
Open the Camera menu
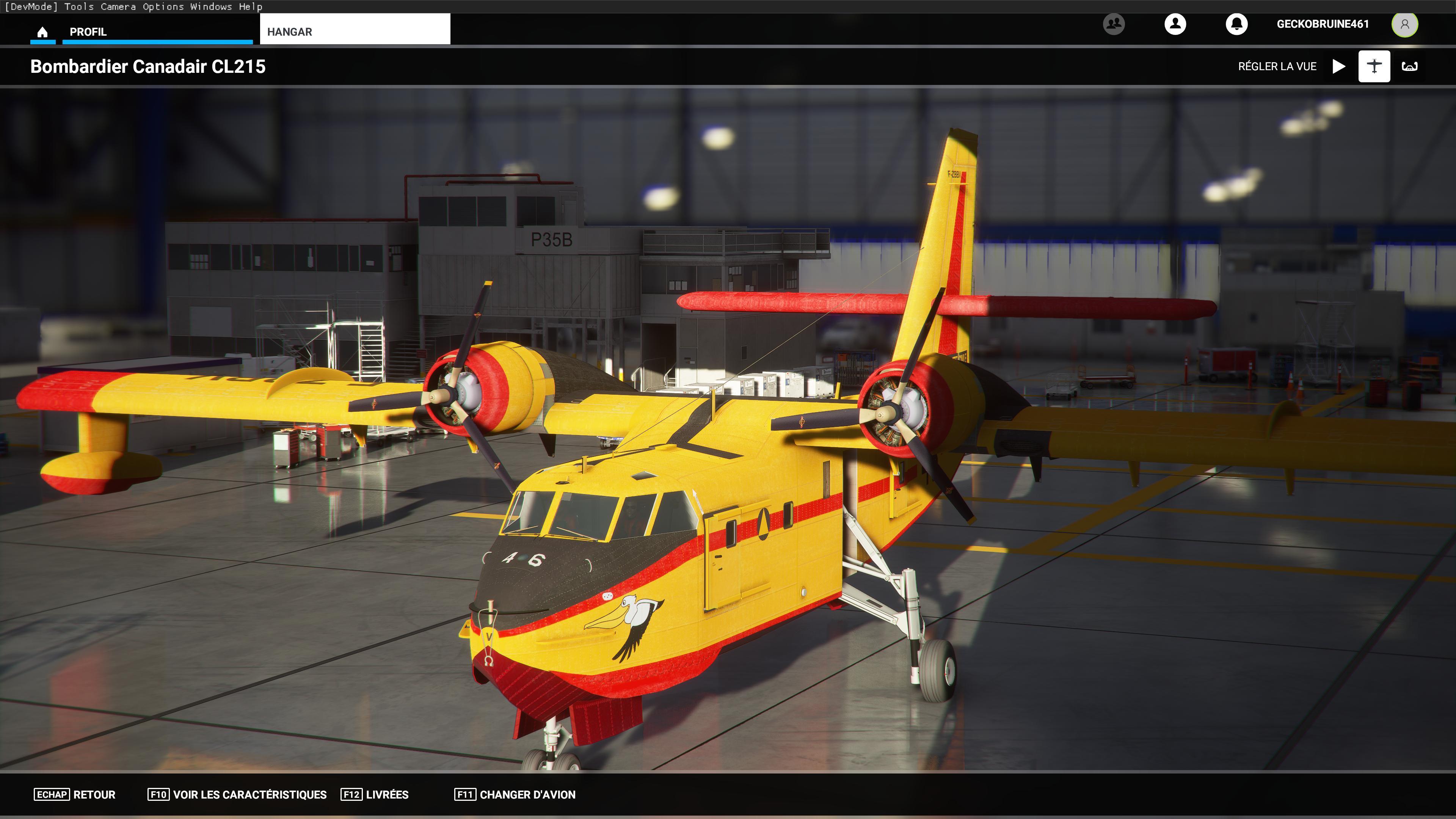tap(118, 6)
